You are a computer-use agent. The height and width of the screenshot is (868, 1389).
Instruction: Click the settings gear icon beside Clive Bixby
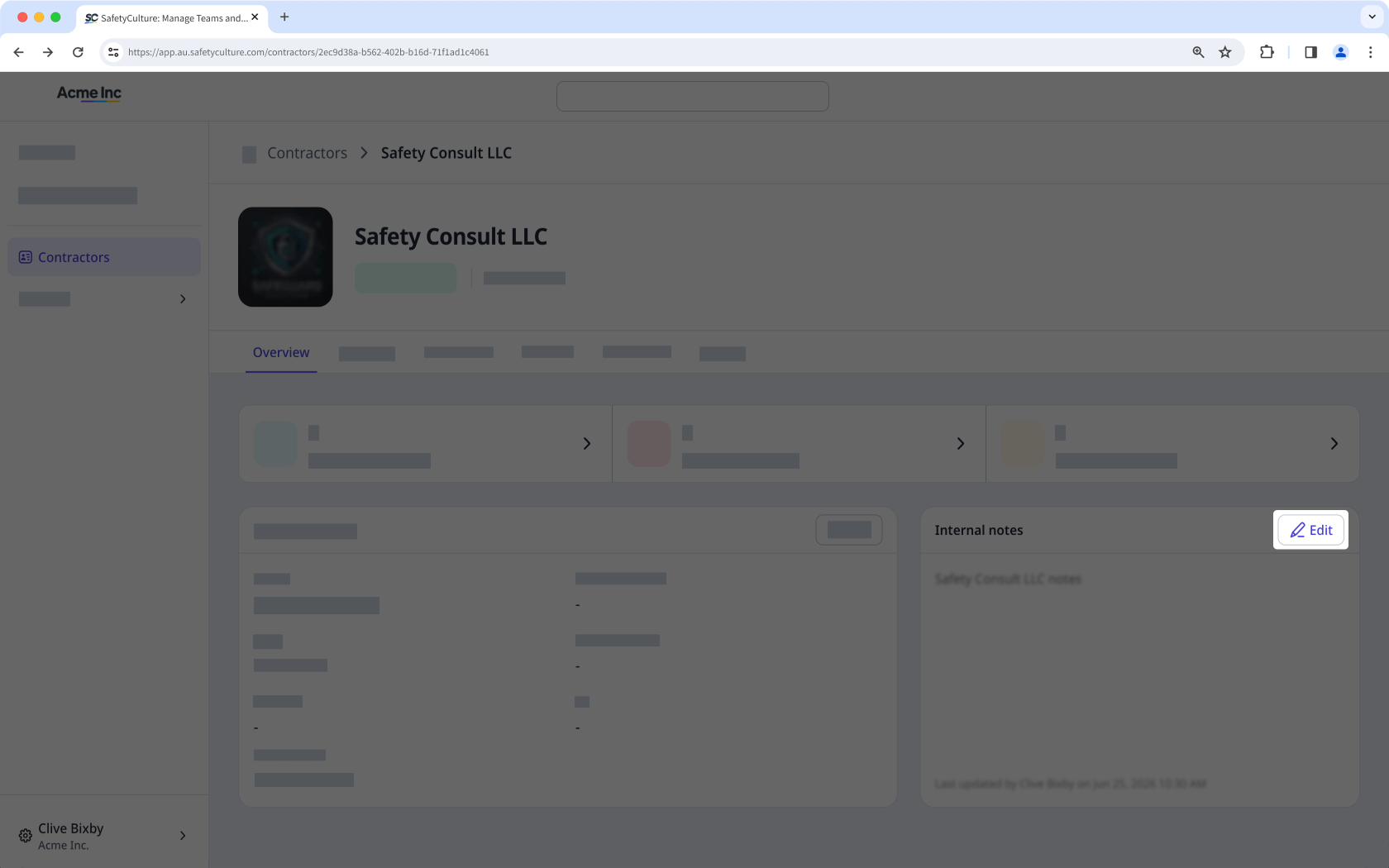[x=26, y=836]
